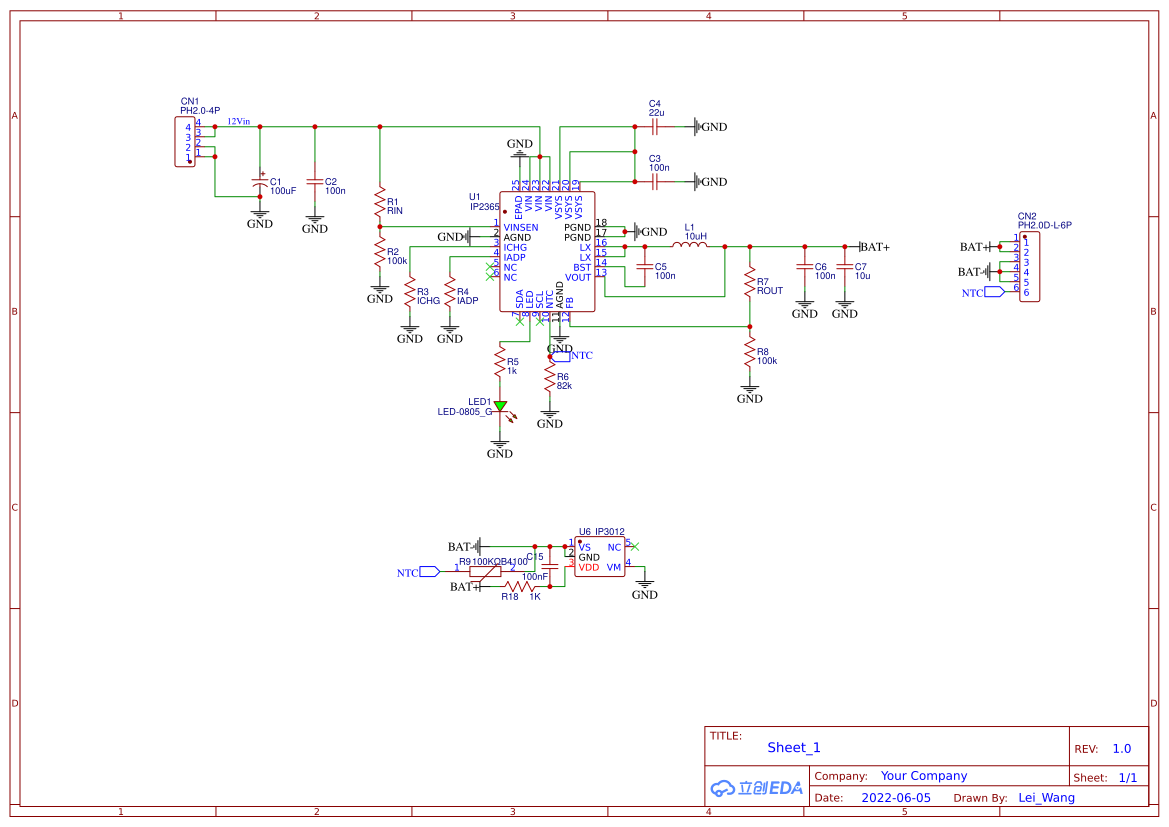1169x827 pixels.
Task: Select the Your Company field
Action: 924,776
